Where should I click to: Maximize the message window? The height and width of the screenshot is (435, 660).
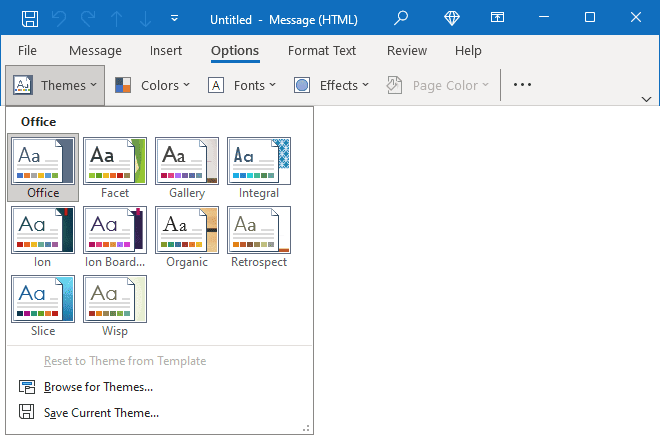click(x=590, y=17)
